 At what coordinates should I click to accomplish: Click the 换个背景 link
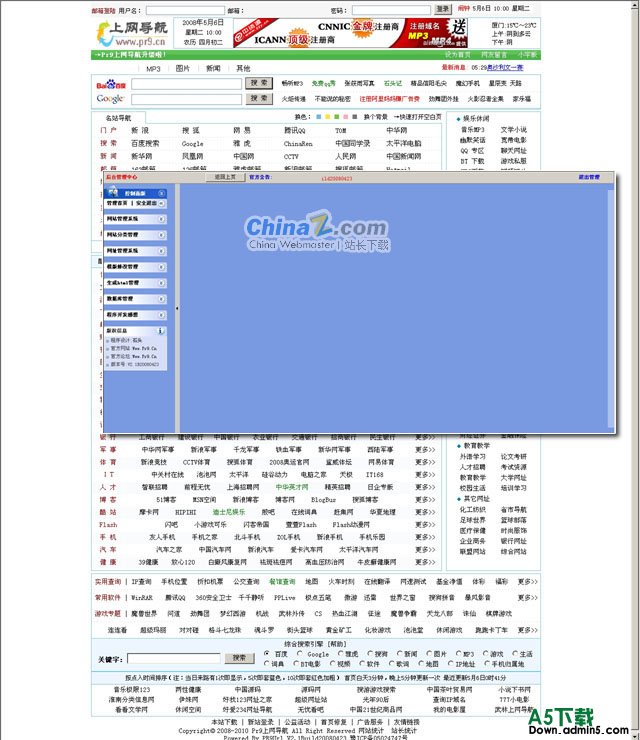pyautogui.click(x=376, y=117)
